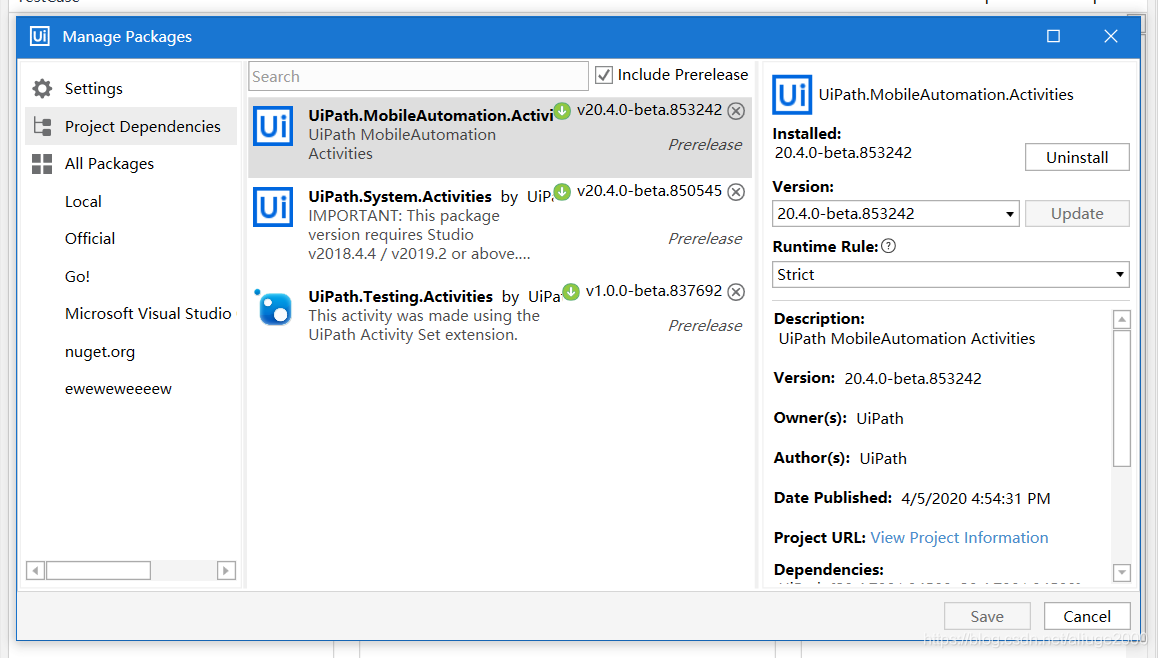Viewport: 1158px width, 658px height.
Task: Remove System.Activities package with its X icon
Action: click(x=736, y=192)
